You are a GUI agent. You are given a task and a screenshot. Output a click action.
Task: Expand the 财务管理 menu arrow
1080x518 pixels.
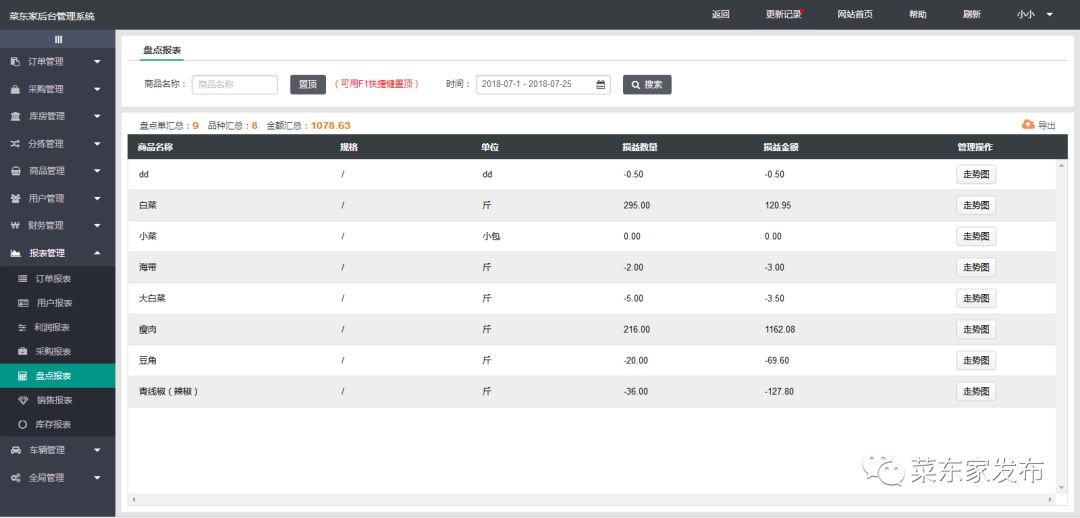(97, 225)
